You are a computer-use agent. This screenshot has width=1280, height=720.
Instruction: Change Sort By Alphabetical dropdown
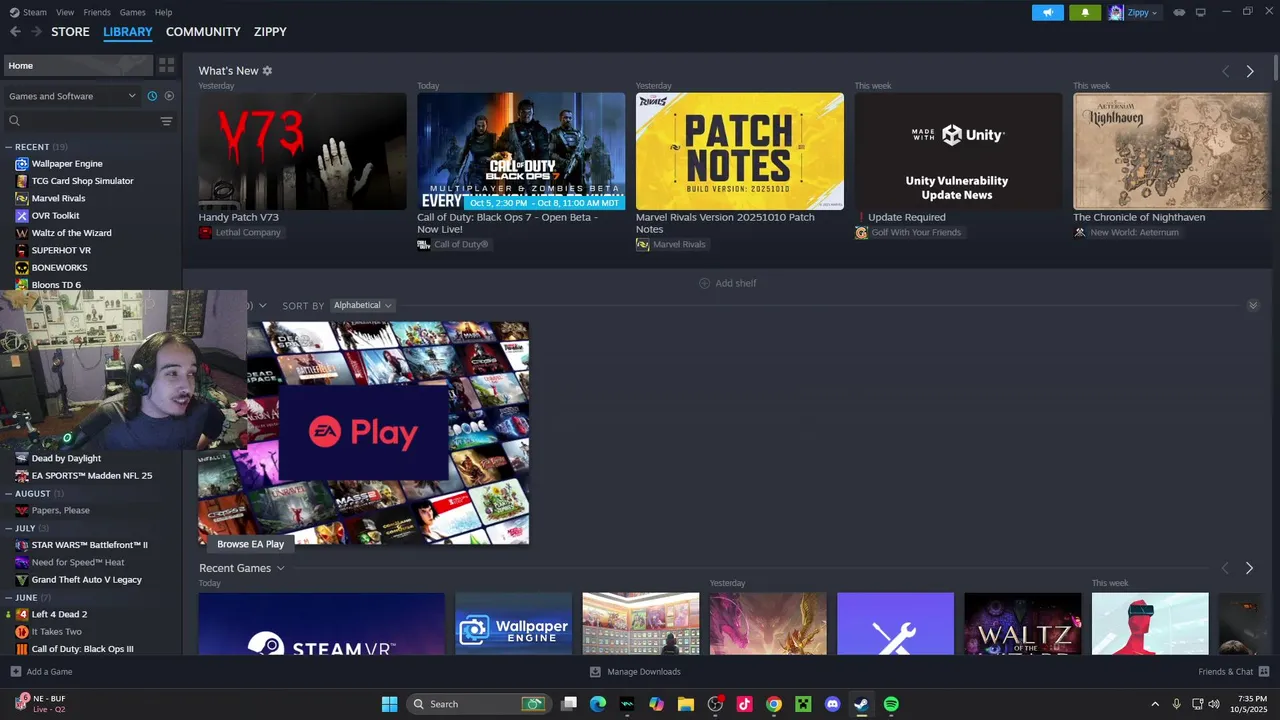coord(362,305)
